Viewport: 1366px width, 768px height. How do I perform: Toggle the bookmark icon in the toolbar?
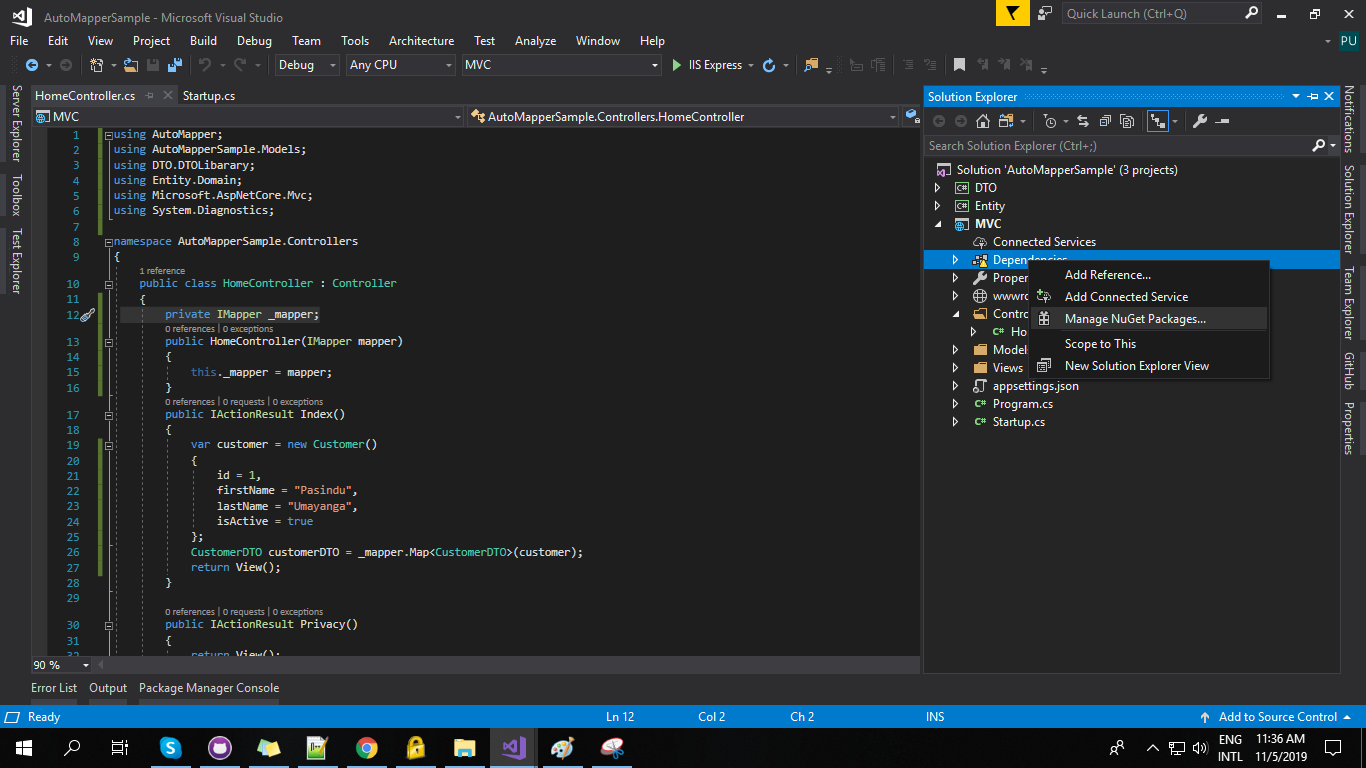point(959,65)
